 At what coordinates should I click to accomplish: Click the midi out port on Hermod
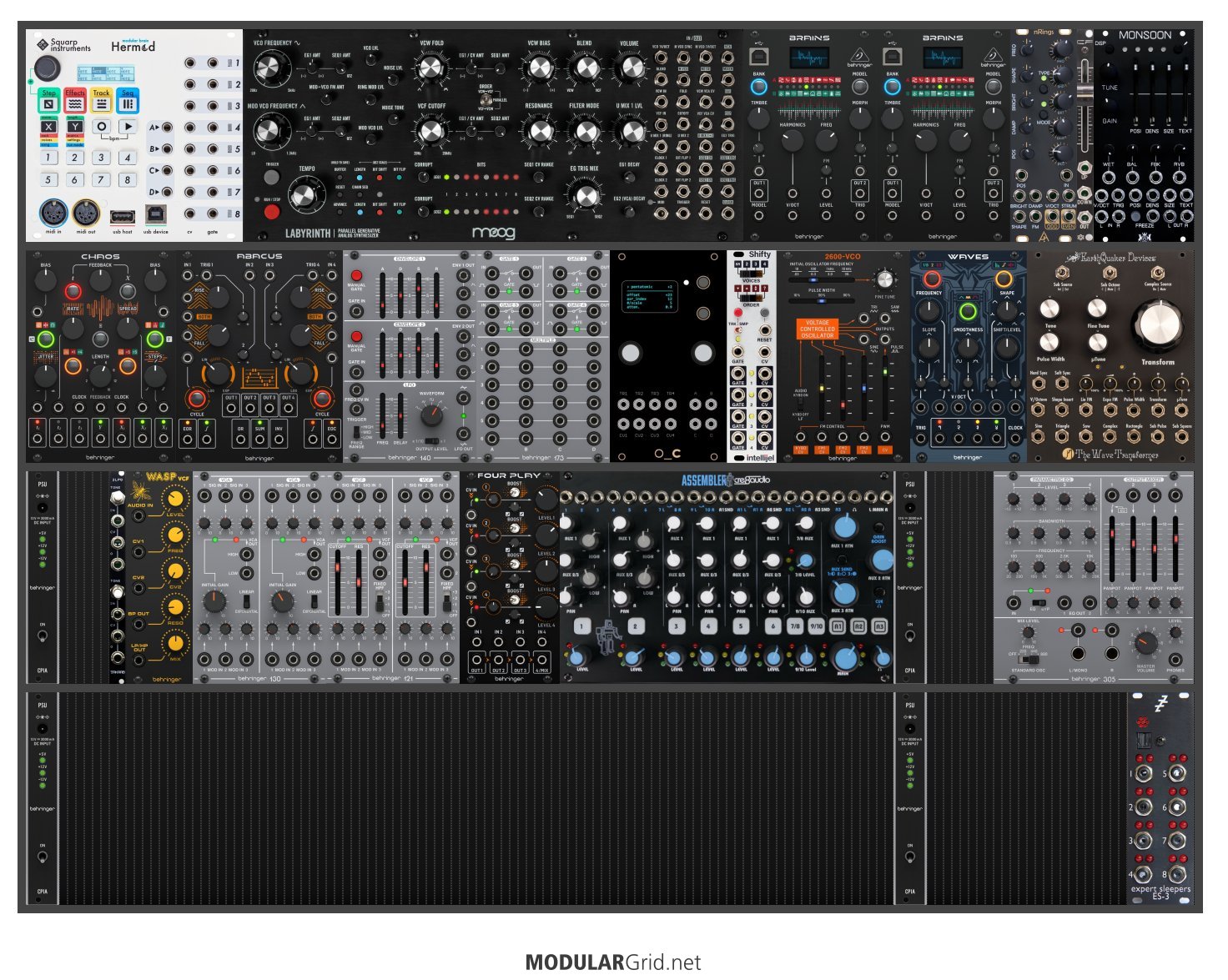pyautogui.click(x=85, y=214)
